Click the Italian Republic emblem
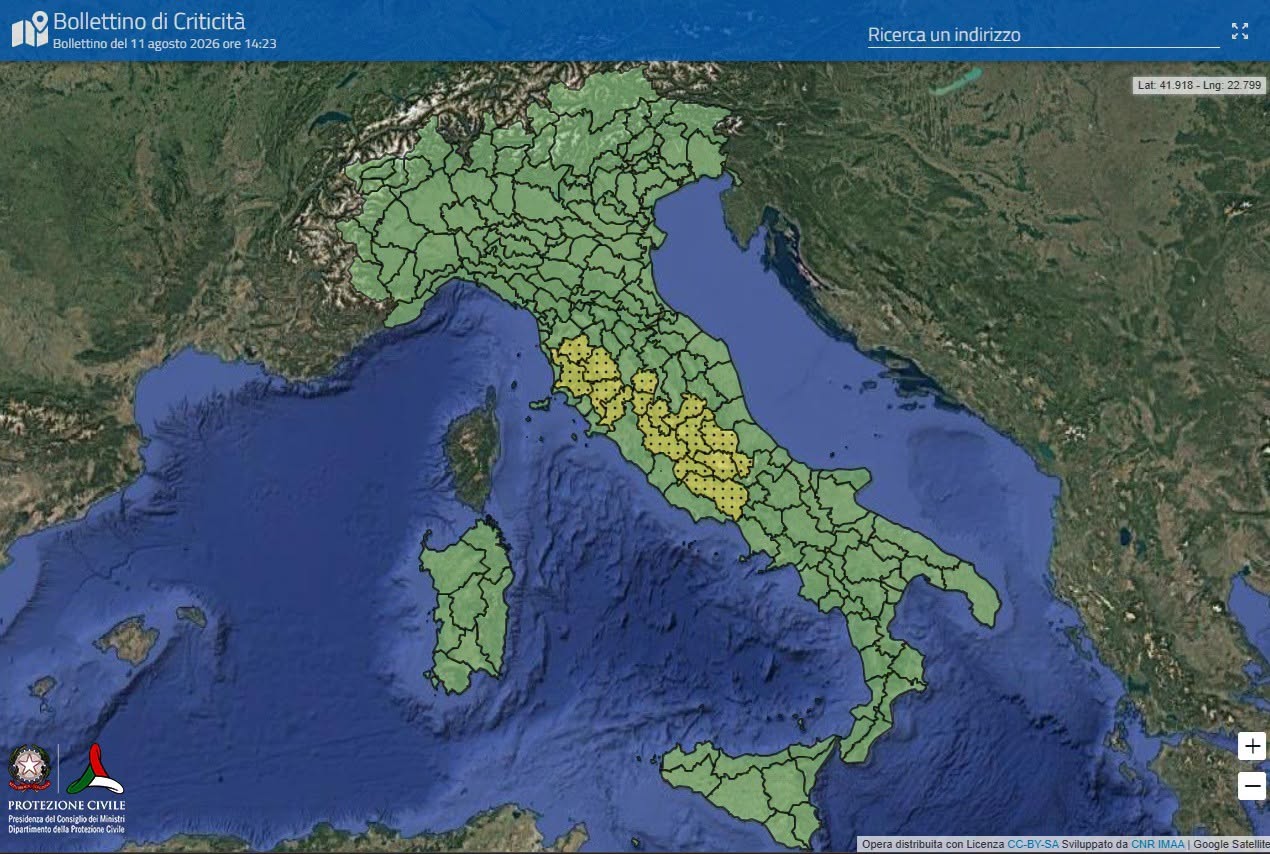The width and height of the screenshot is (1270, 854). 29,768
